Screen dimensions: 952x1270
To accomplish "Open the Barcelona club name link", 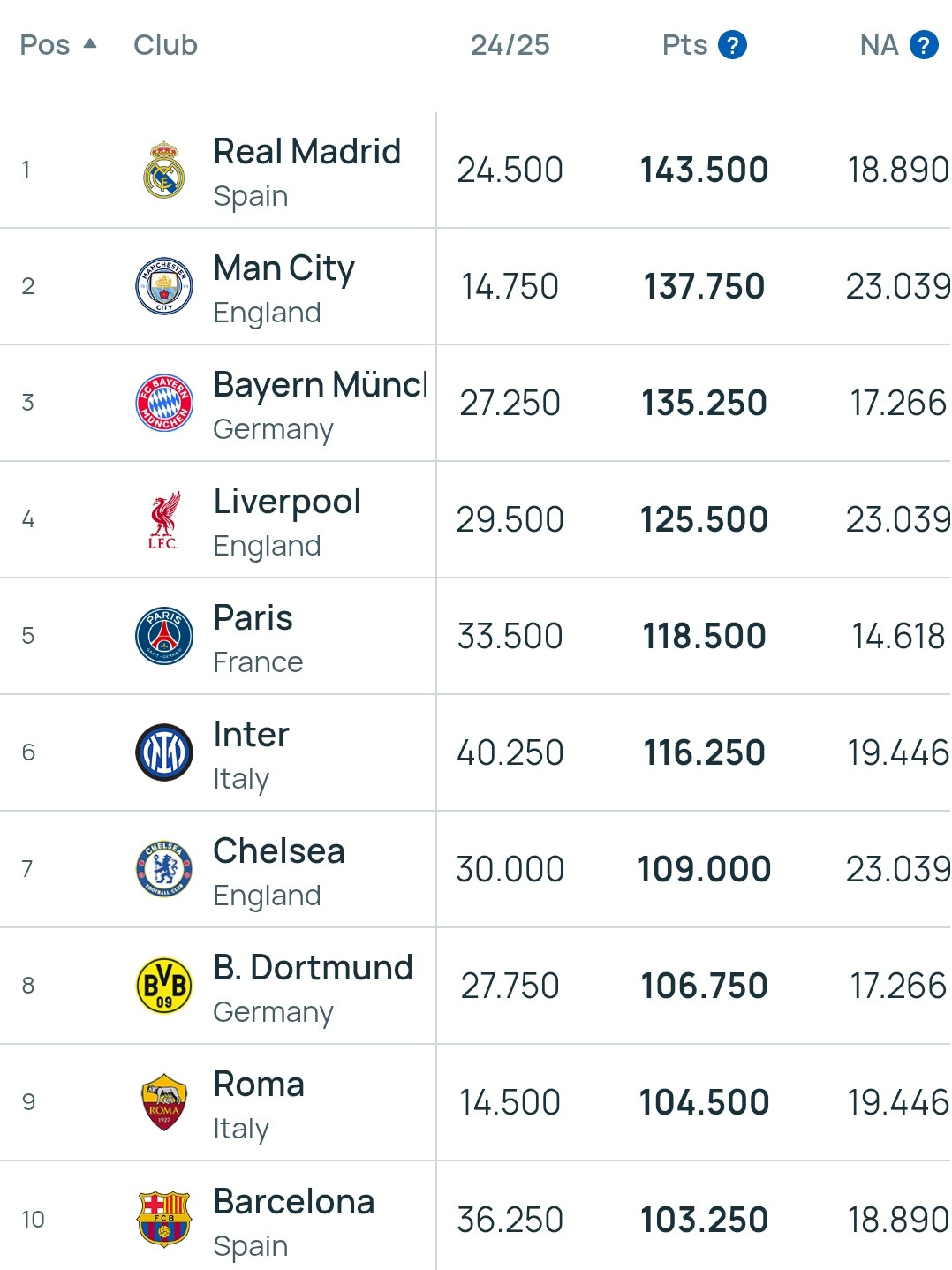I will 294,1202.
